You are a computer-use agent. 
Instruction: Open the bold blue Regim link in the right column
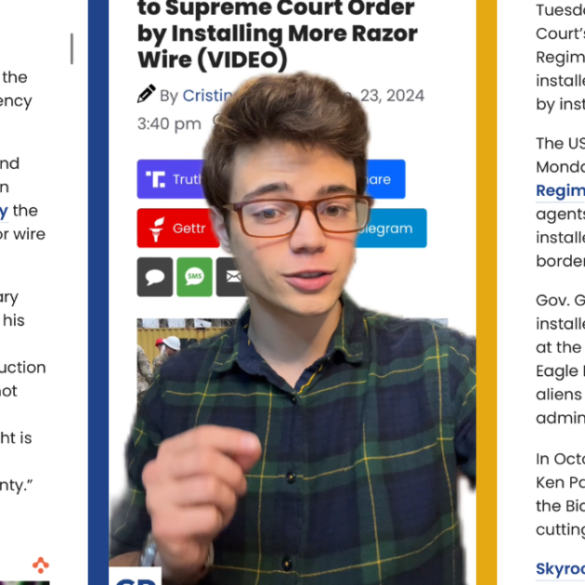(560, 190)
